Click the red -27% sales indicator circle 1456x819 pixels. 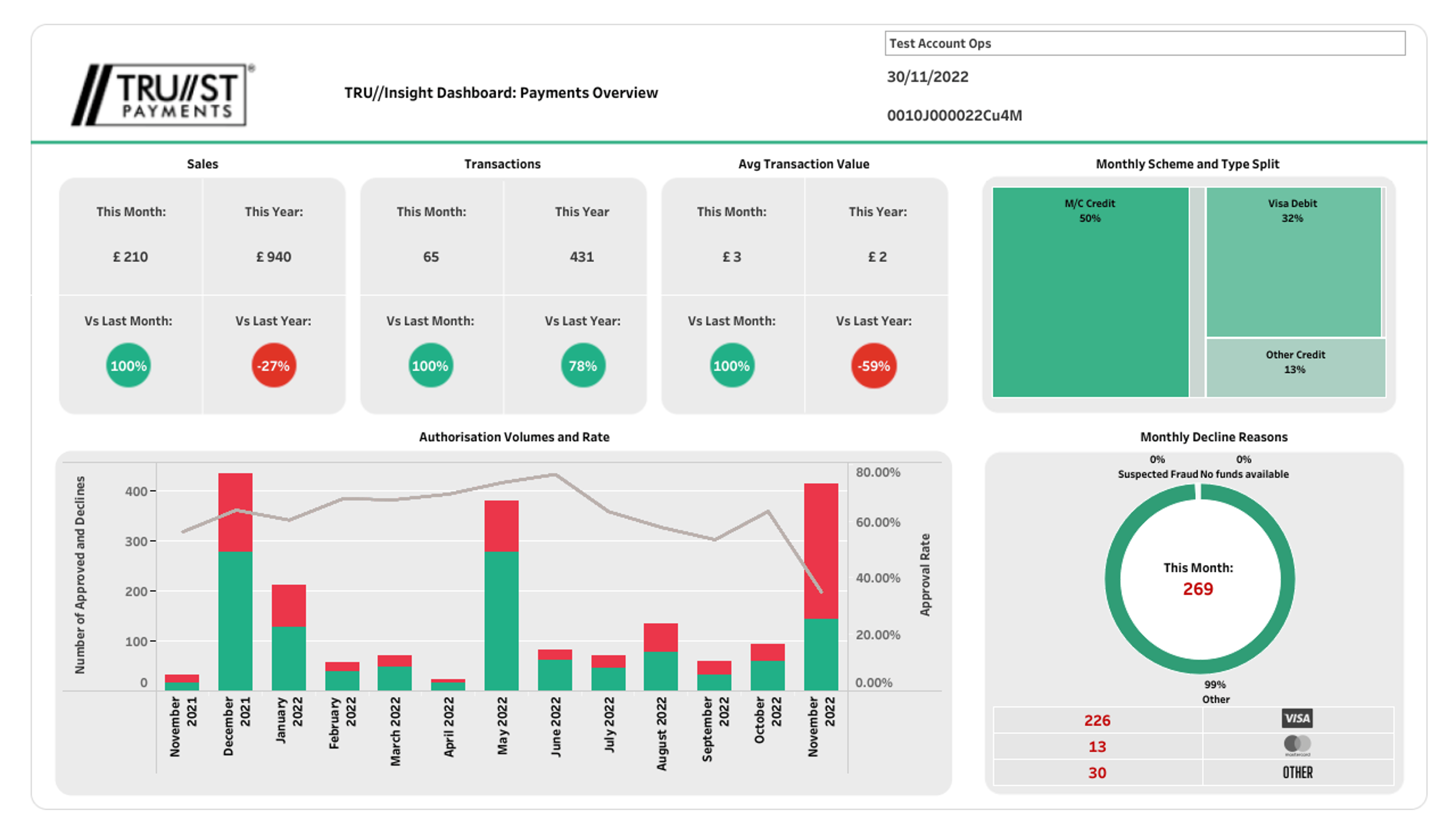click(273, 366)
